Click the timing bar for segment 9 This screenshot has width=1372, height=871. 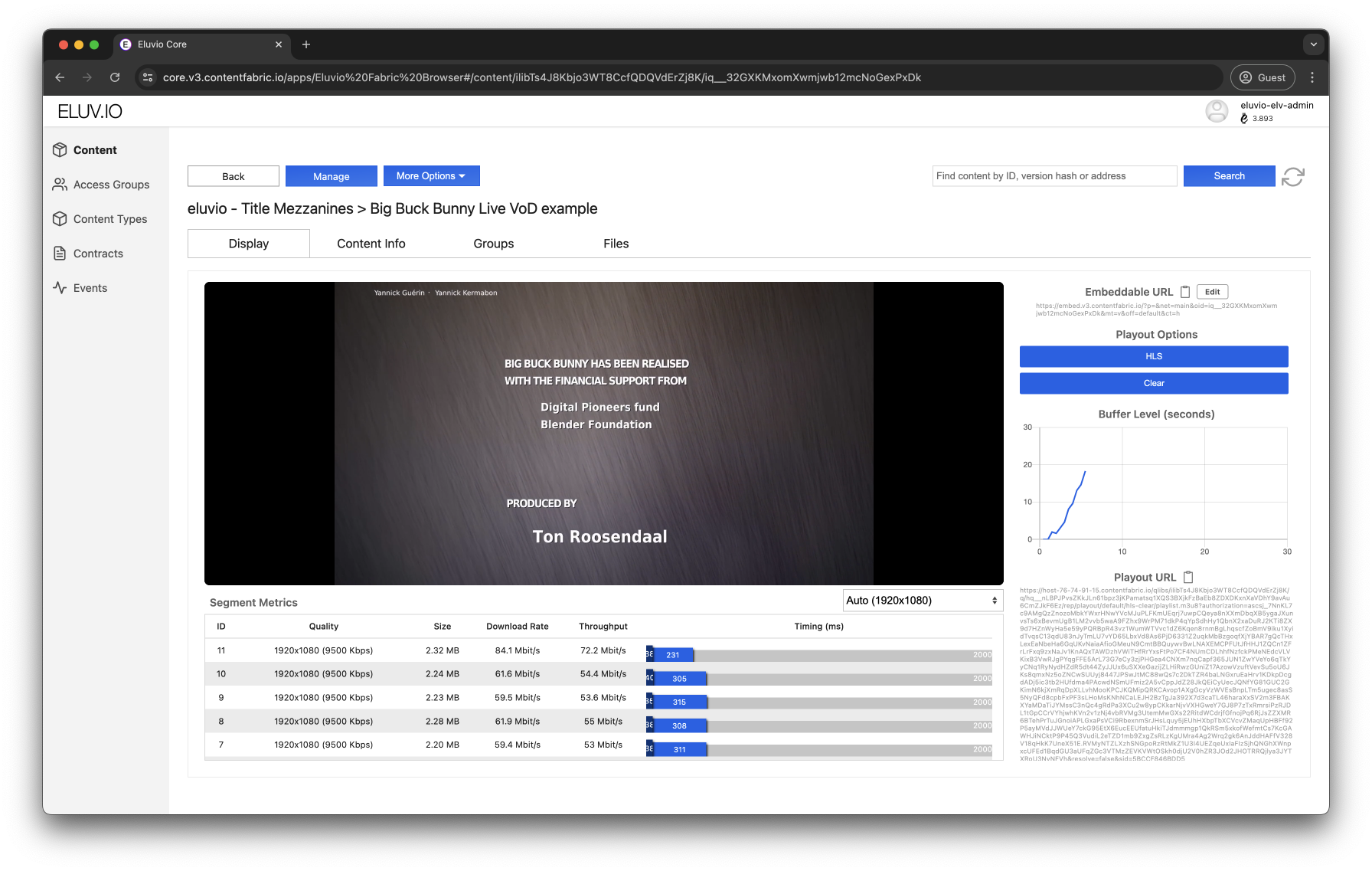coord(819,702)
